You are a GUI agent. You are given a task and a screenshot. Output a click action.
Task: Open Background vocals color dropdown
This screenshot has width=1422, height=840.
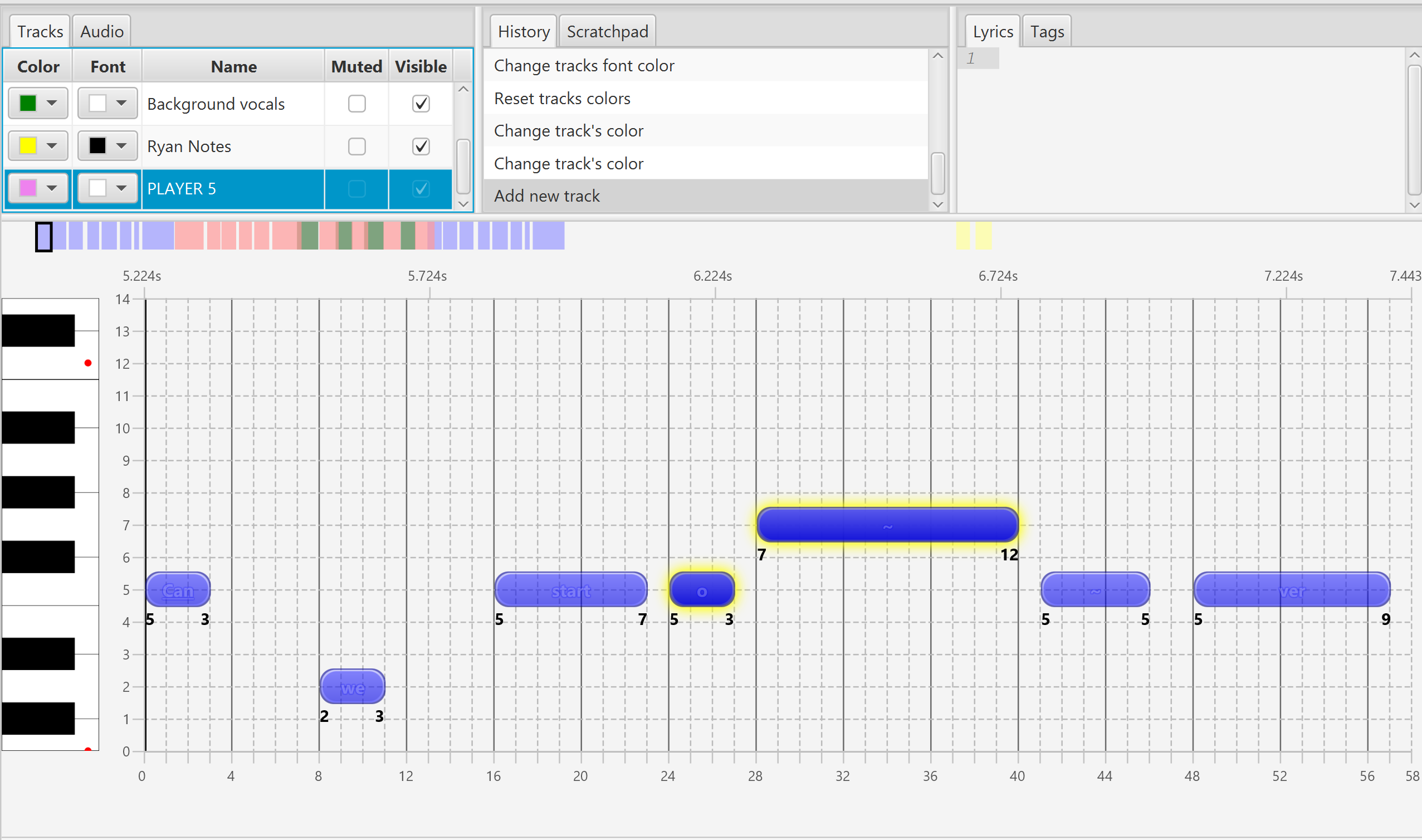51,104
